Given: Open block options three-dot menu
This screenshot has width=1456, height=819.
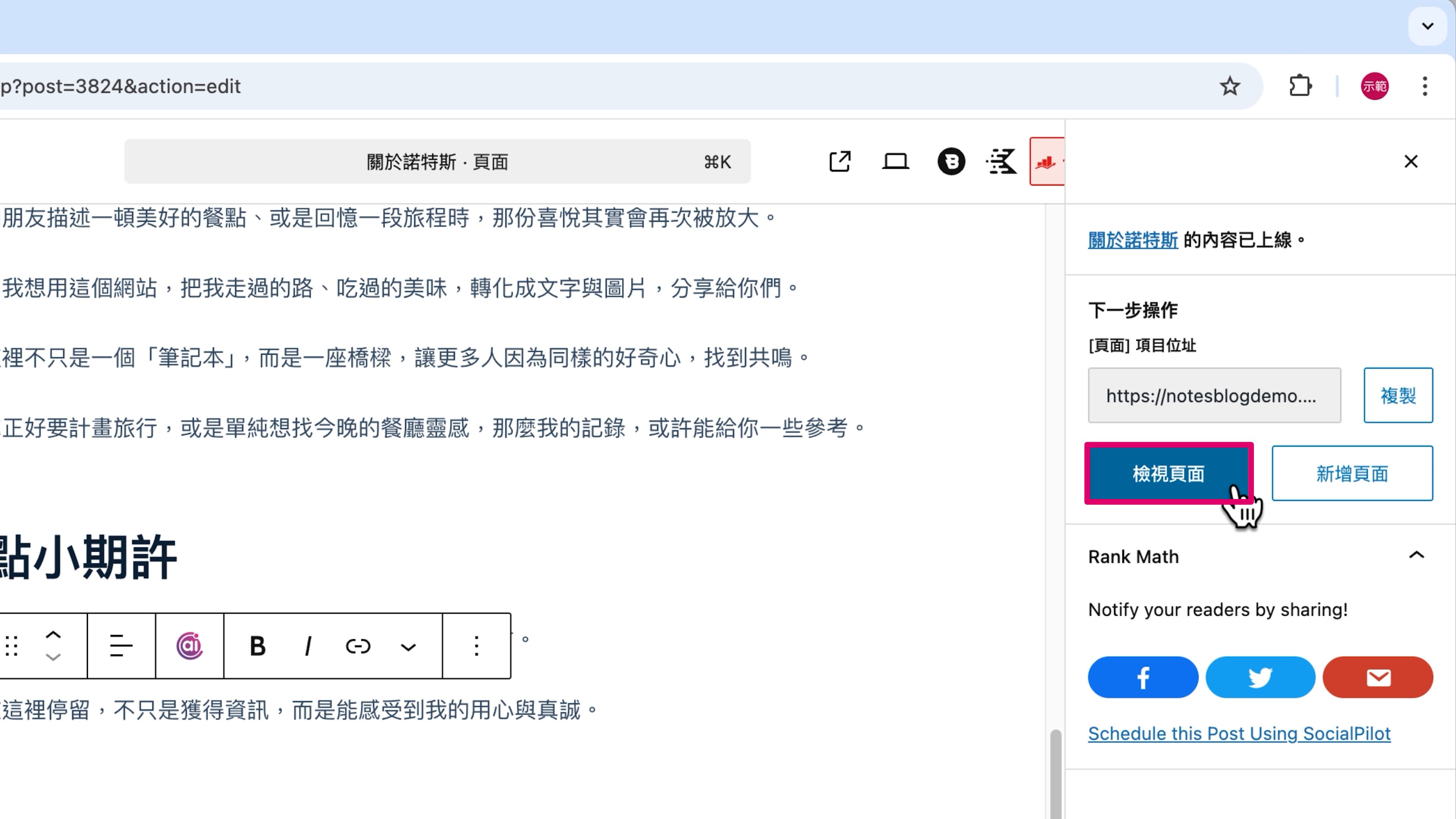Looking at the screenshot, I should coord(477,645).
